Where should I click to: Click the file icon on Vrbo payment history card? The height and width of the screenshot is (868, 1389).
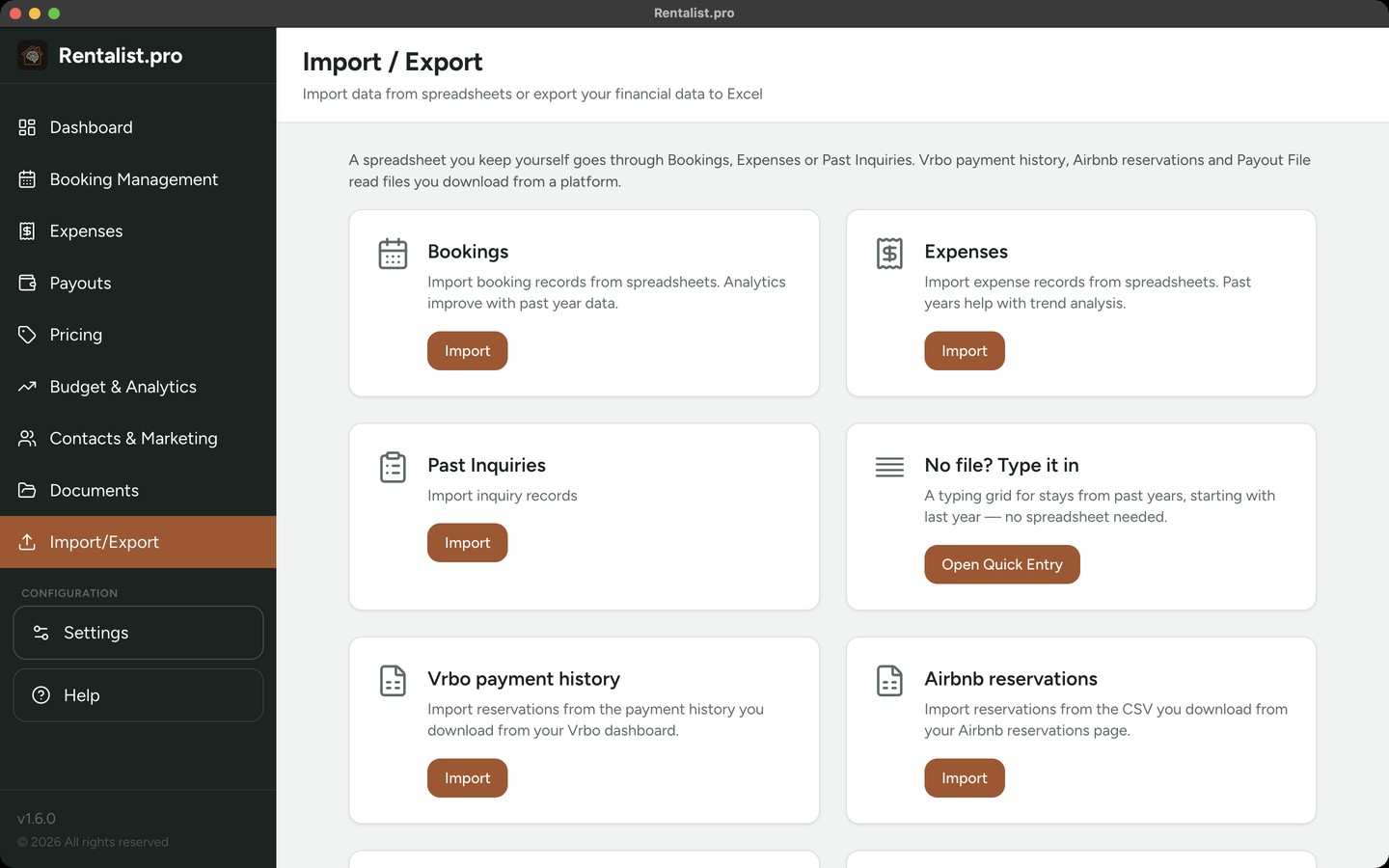point(393,681)
